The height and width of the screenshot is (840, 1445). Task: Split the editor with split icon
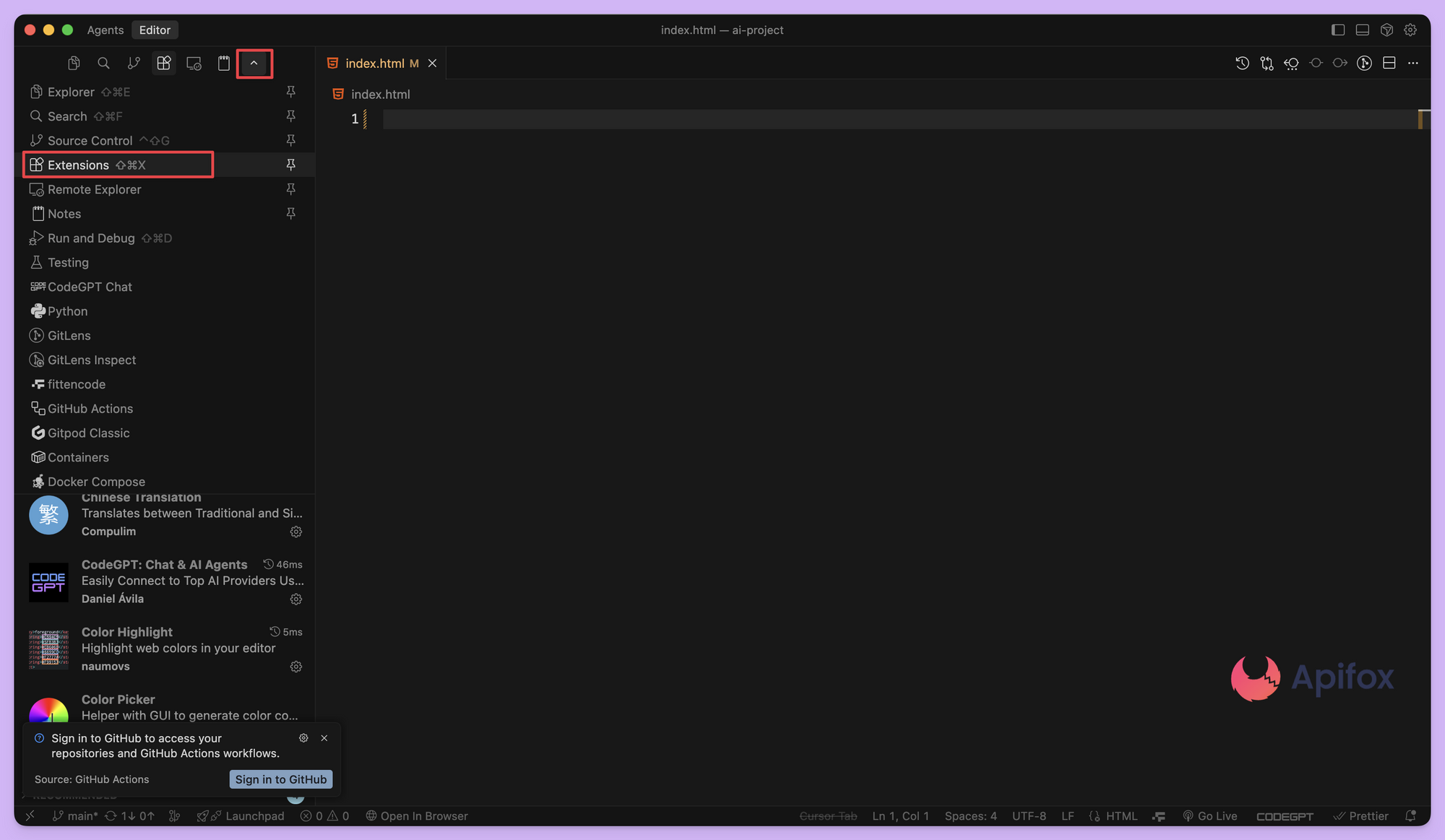pos(1389,64)
